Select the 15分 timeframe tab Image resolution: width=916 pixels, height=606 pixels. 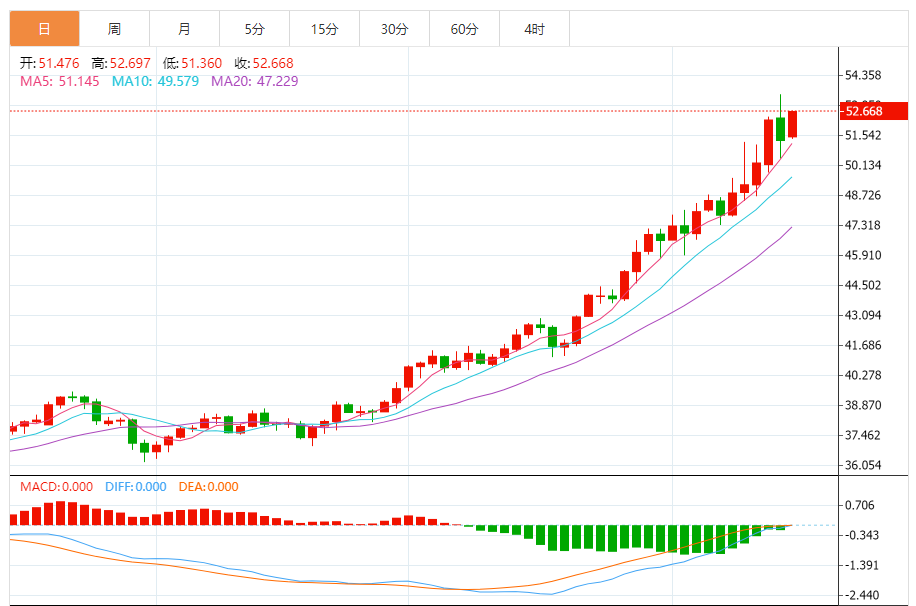[x=324, y=29]
